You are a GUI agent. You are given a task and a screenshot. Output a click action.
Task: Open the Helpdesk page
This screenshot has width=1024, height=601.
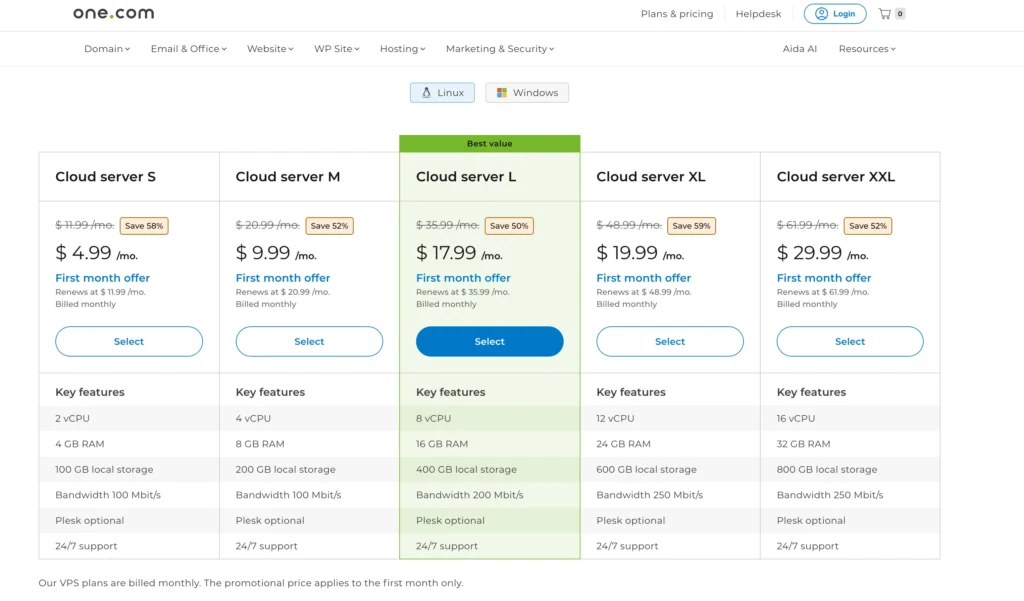click(x=757, y=14)
